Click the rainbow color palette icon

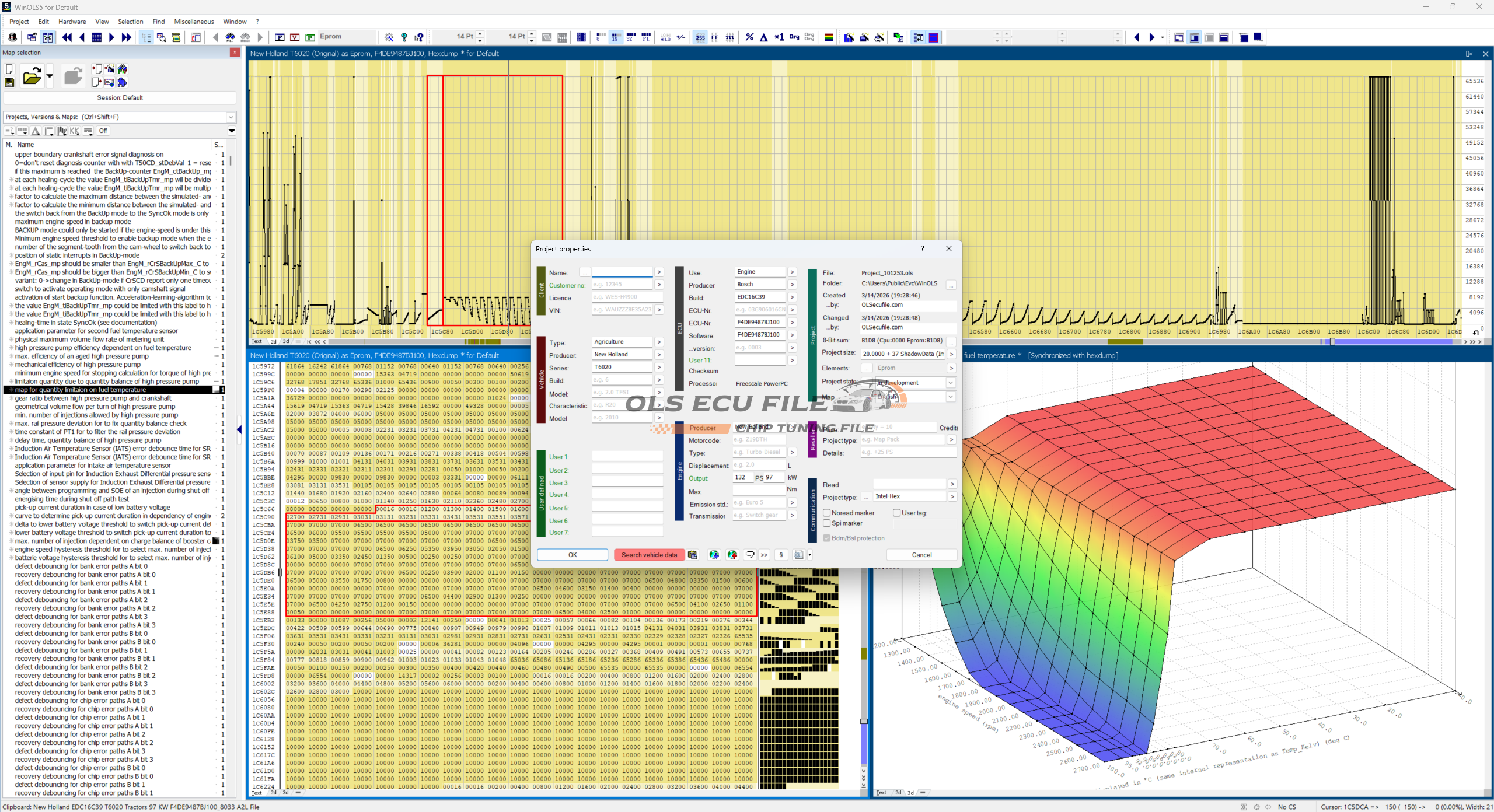tap(828, 37)
